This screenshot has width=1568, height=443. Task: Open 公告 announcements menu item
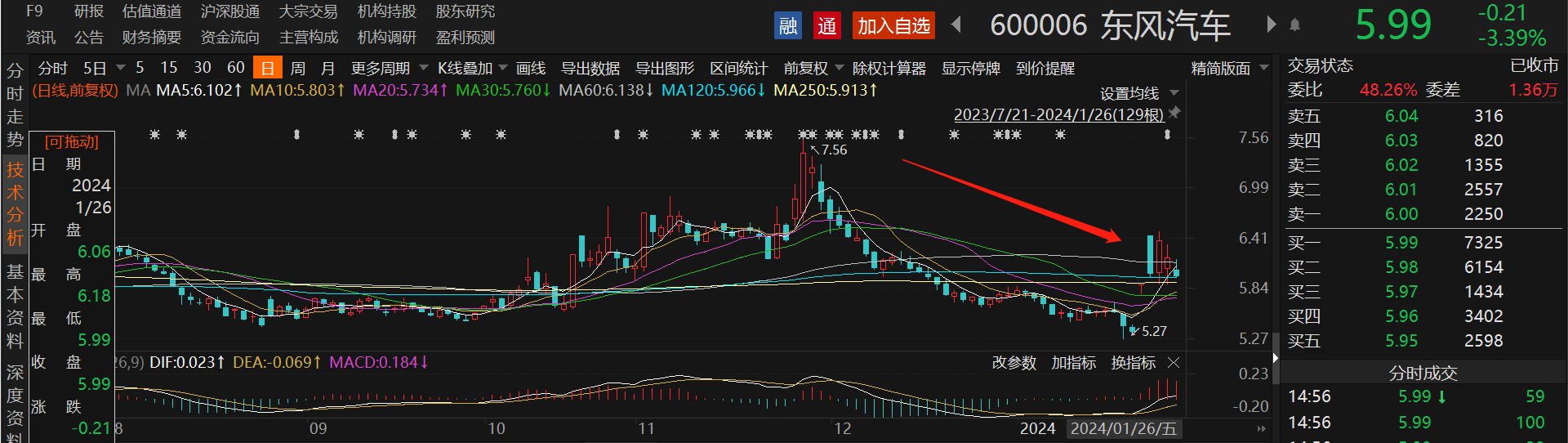(88, 38)
